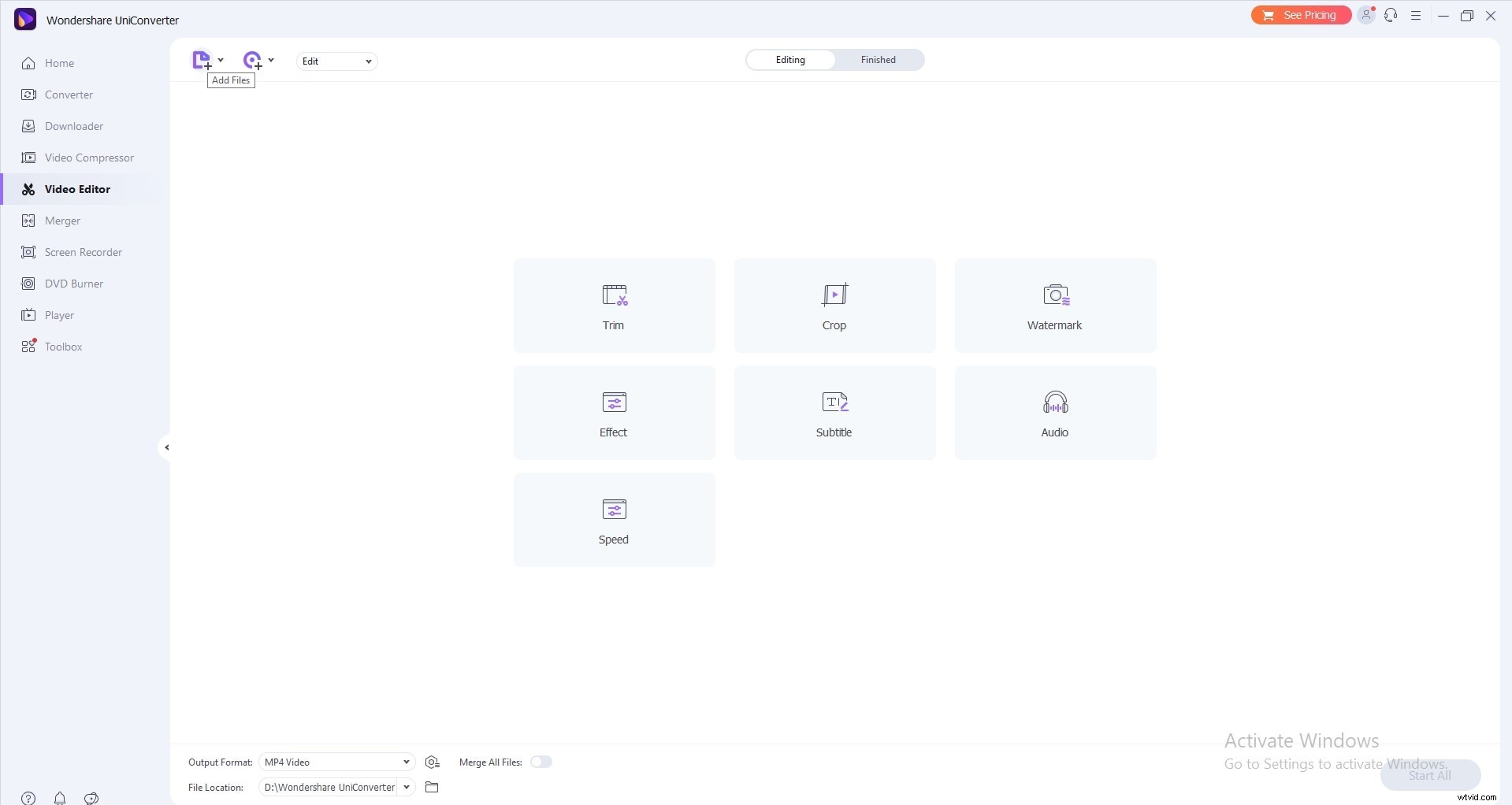Click the See Pricing button

pos(1300,15)
